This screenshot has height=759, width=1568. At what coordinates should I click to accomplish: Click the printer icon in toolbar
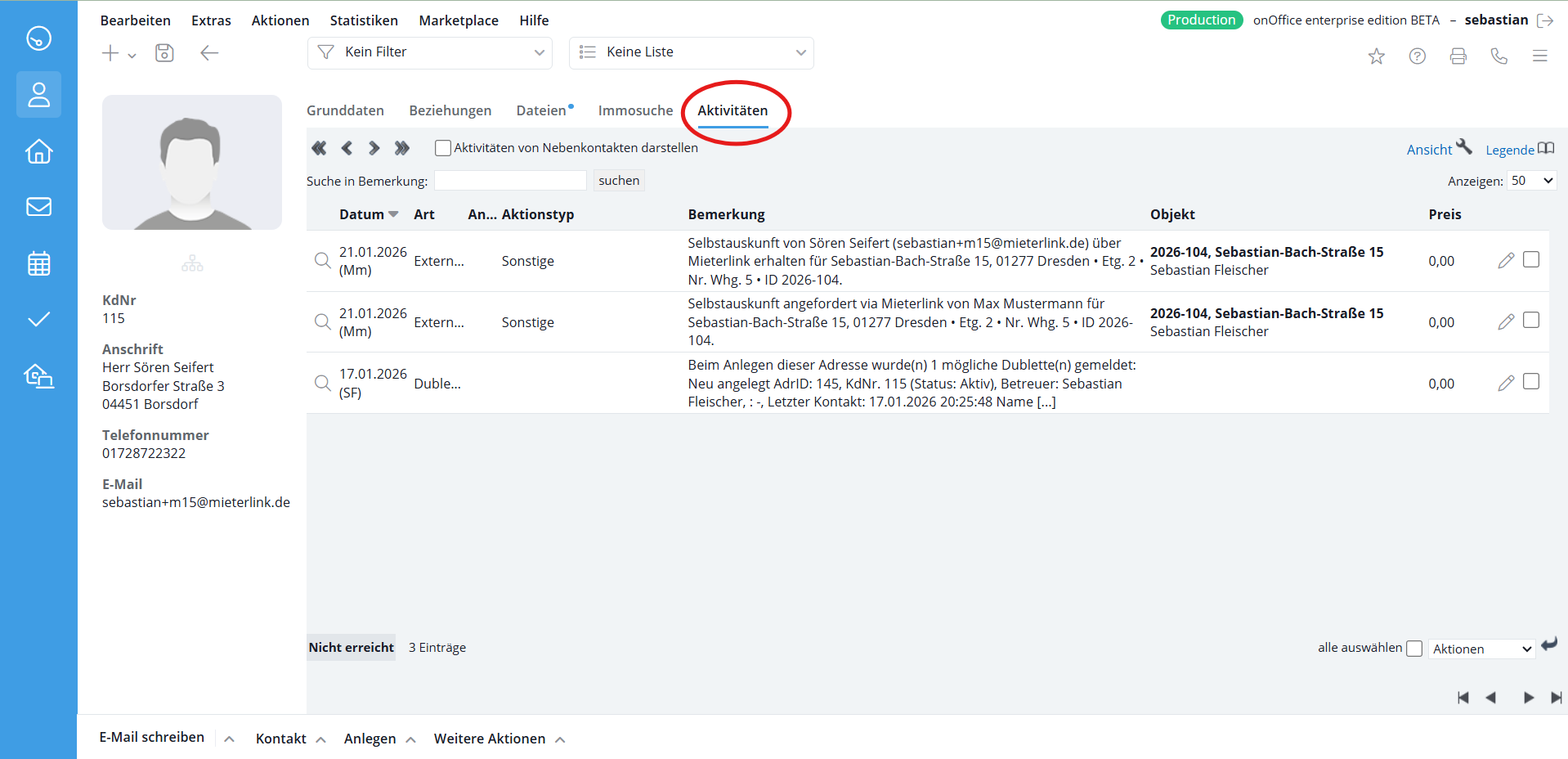(1458, 56)
